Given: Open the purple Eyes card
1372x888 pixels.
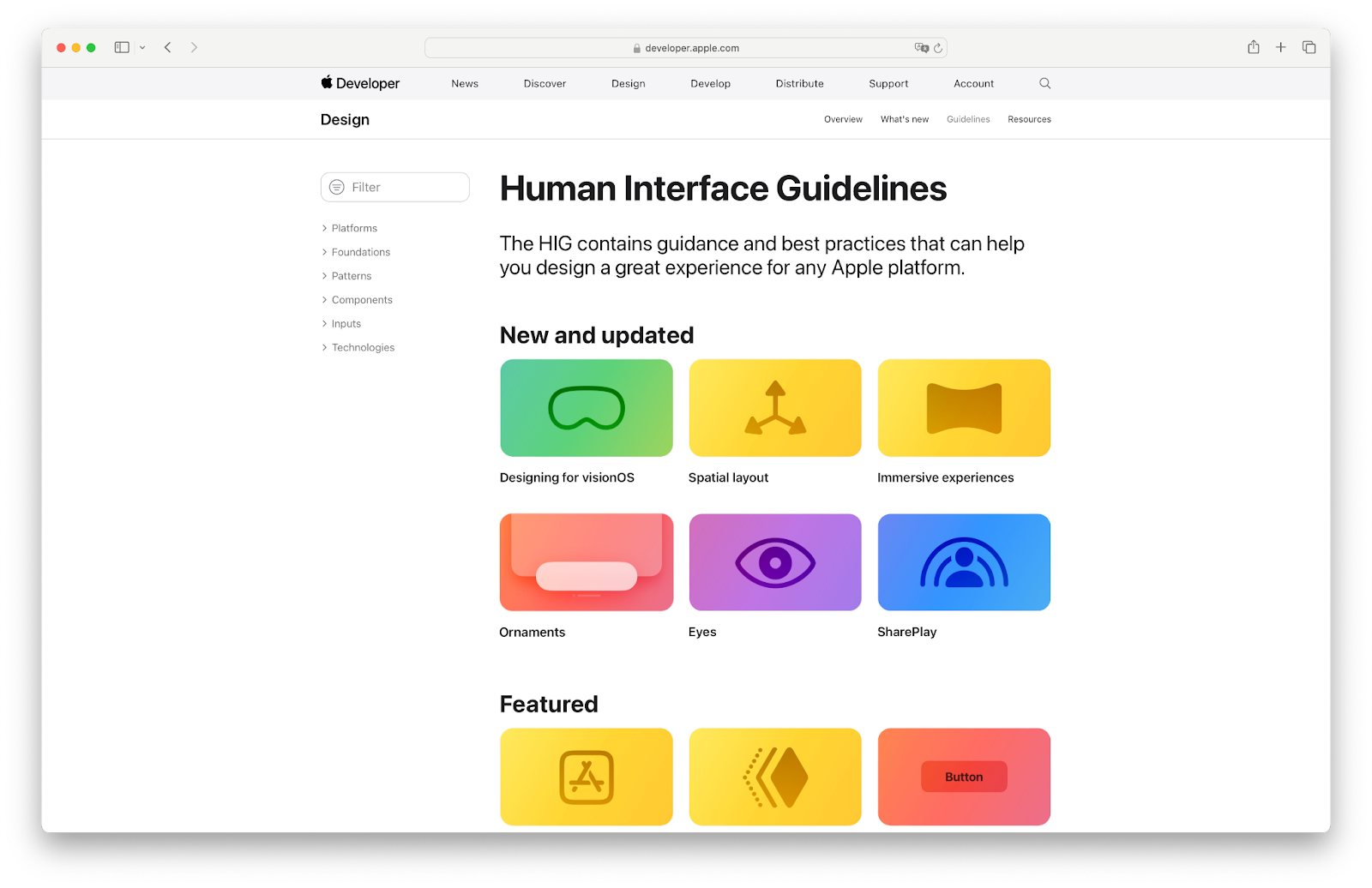Looking at the screenshot, I should [775, 562].
